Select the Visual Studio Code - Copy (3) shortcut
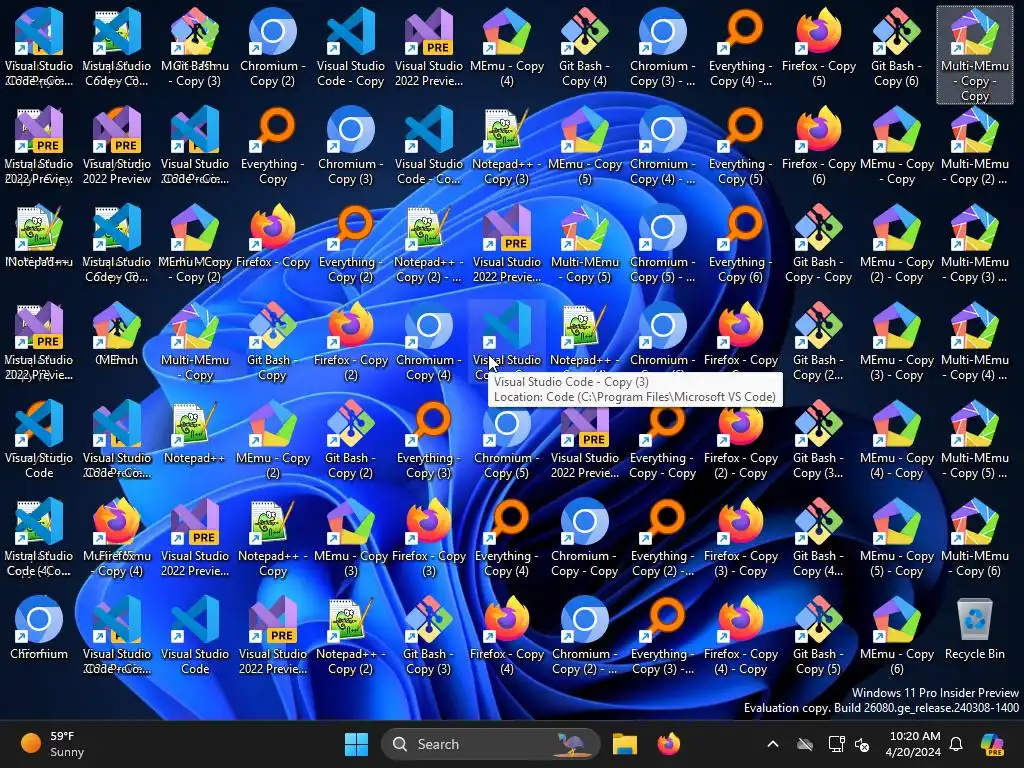 click(507, 341)
